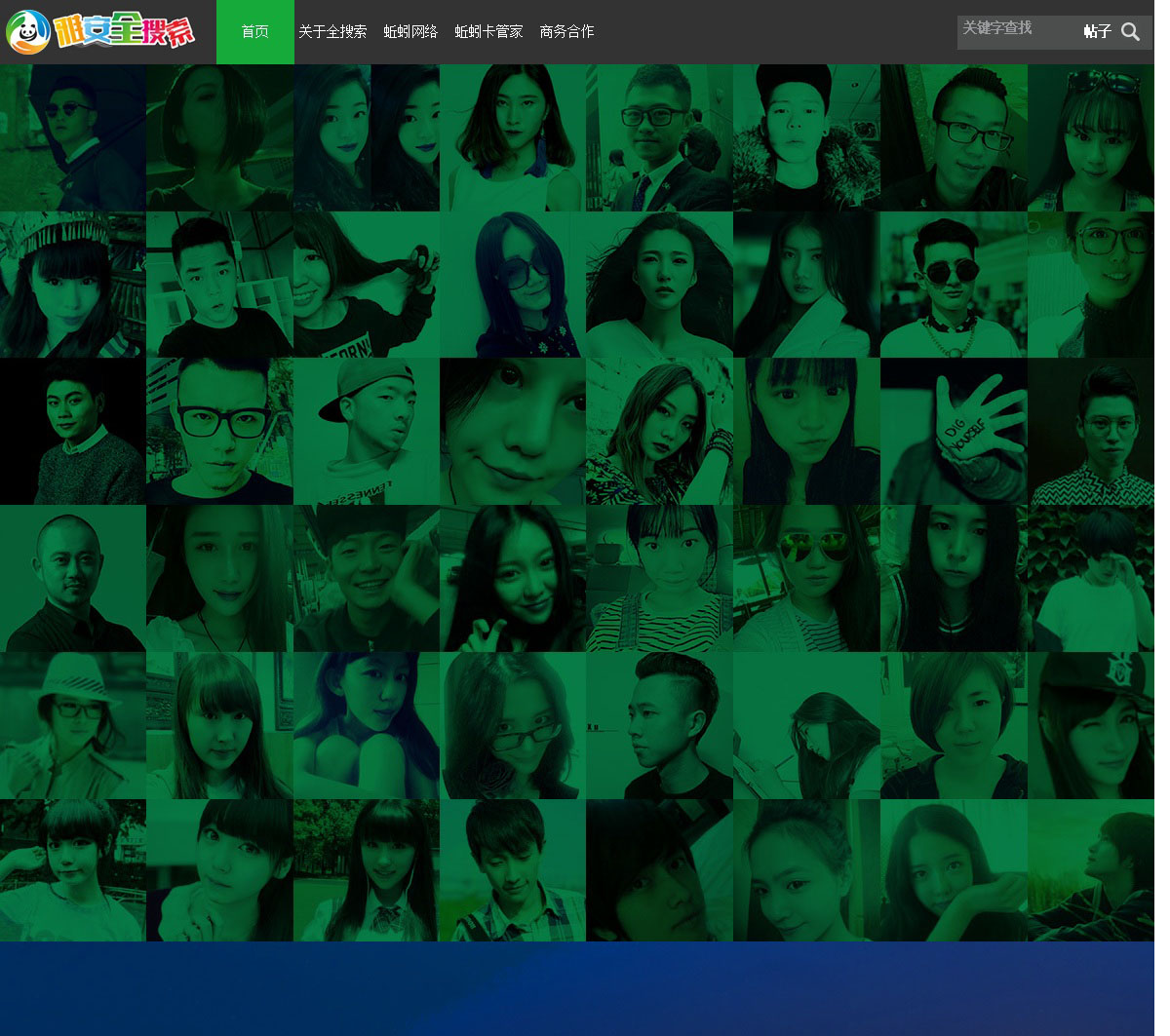Select photo with zigzag patterned sweater

point(1091,431)
